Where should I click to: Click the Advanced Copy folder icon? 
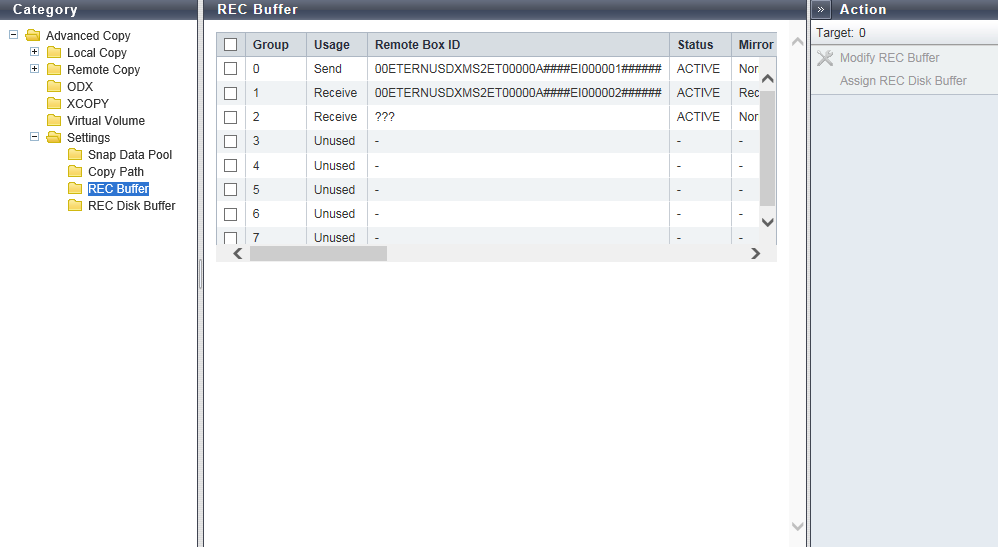[33, 36]
